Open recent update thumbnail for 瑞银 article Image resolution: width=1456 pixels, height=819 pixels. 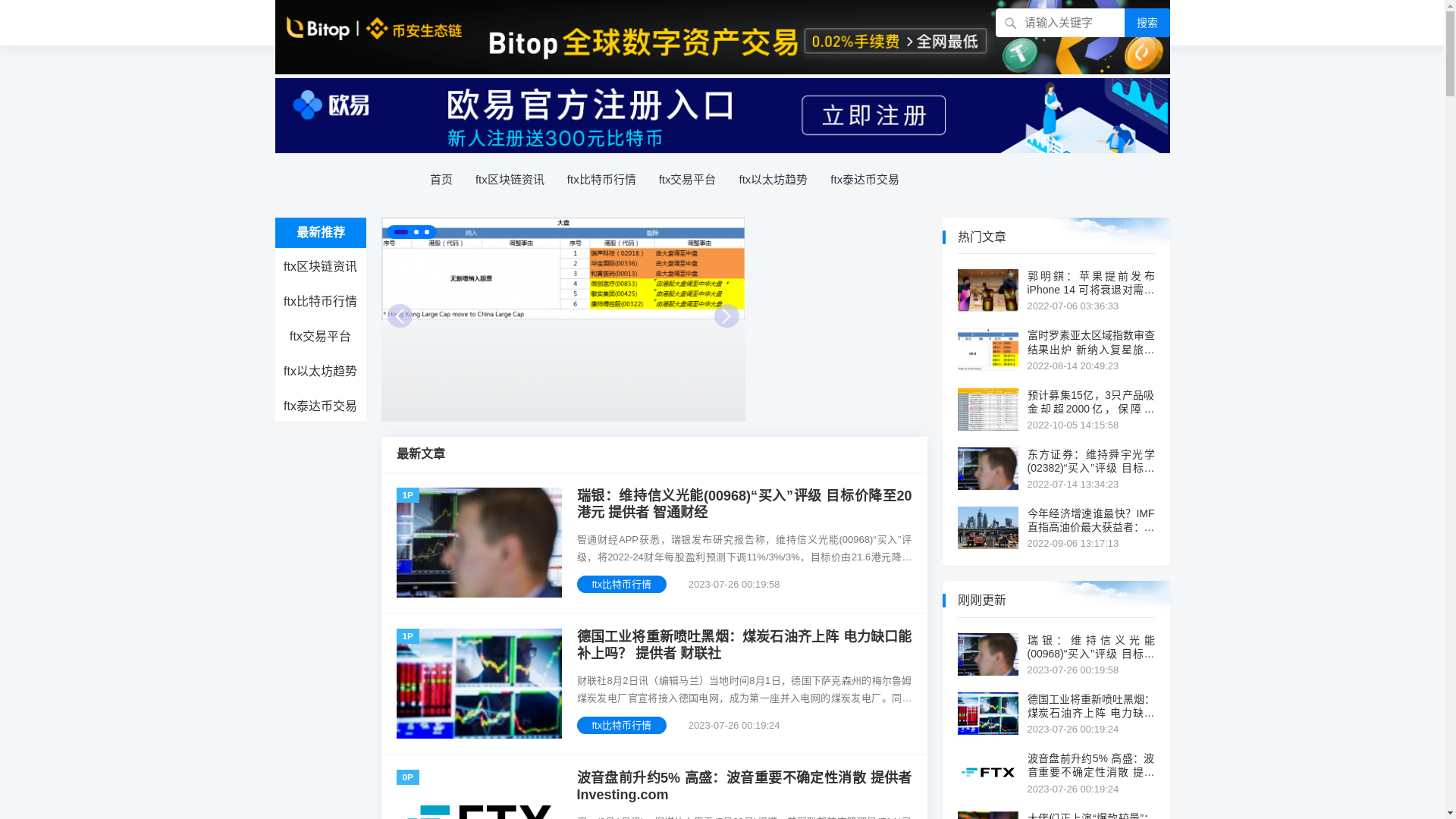(x=988, y=654)
